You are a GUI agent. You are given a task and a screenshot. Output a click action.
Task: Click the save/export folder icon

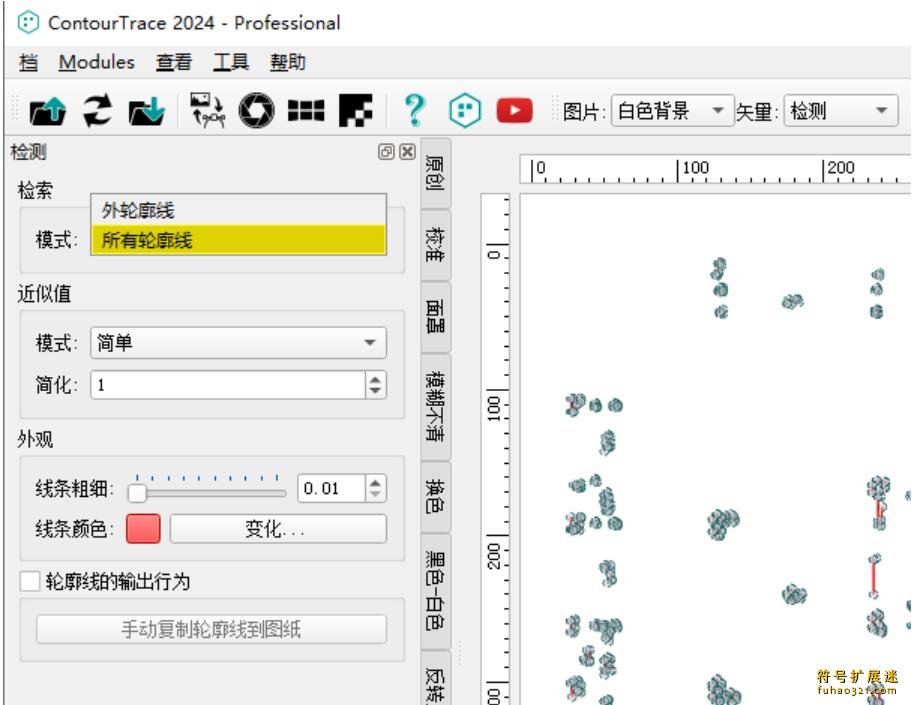coord(147,111)
